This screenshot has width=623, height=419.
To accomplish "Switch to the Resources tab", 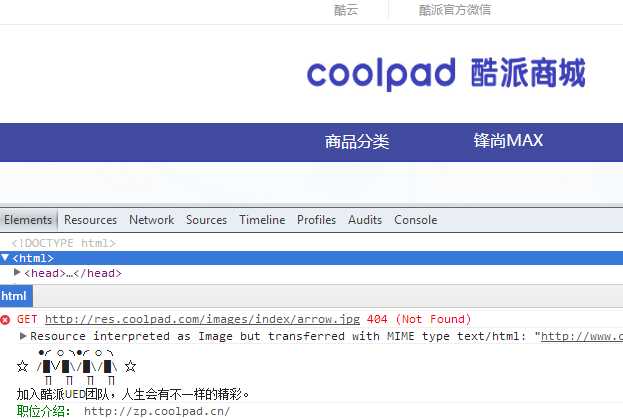I will (x=90, y=220).
